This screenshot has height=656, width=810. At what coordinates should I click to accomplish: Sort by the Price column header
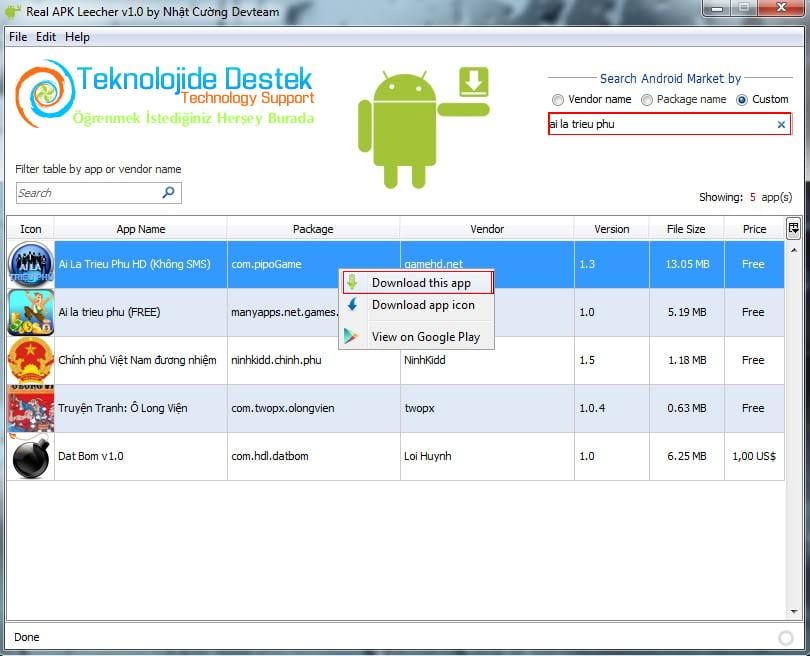(x=754, y=229)
